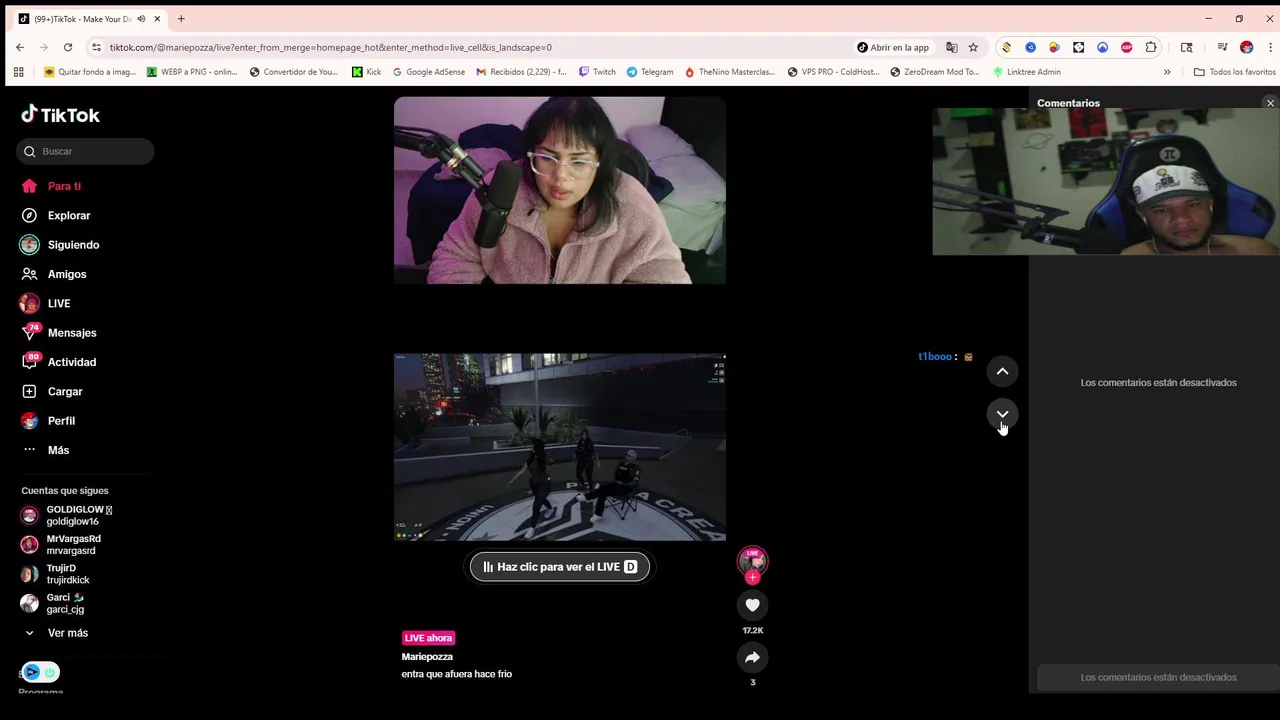Click the Mariepozza username
This screenshot has height=720, width=1280.
tap(427, 657)
